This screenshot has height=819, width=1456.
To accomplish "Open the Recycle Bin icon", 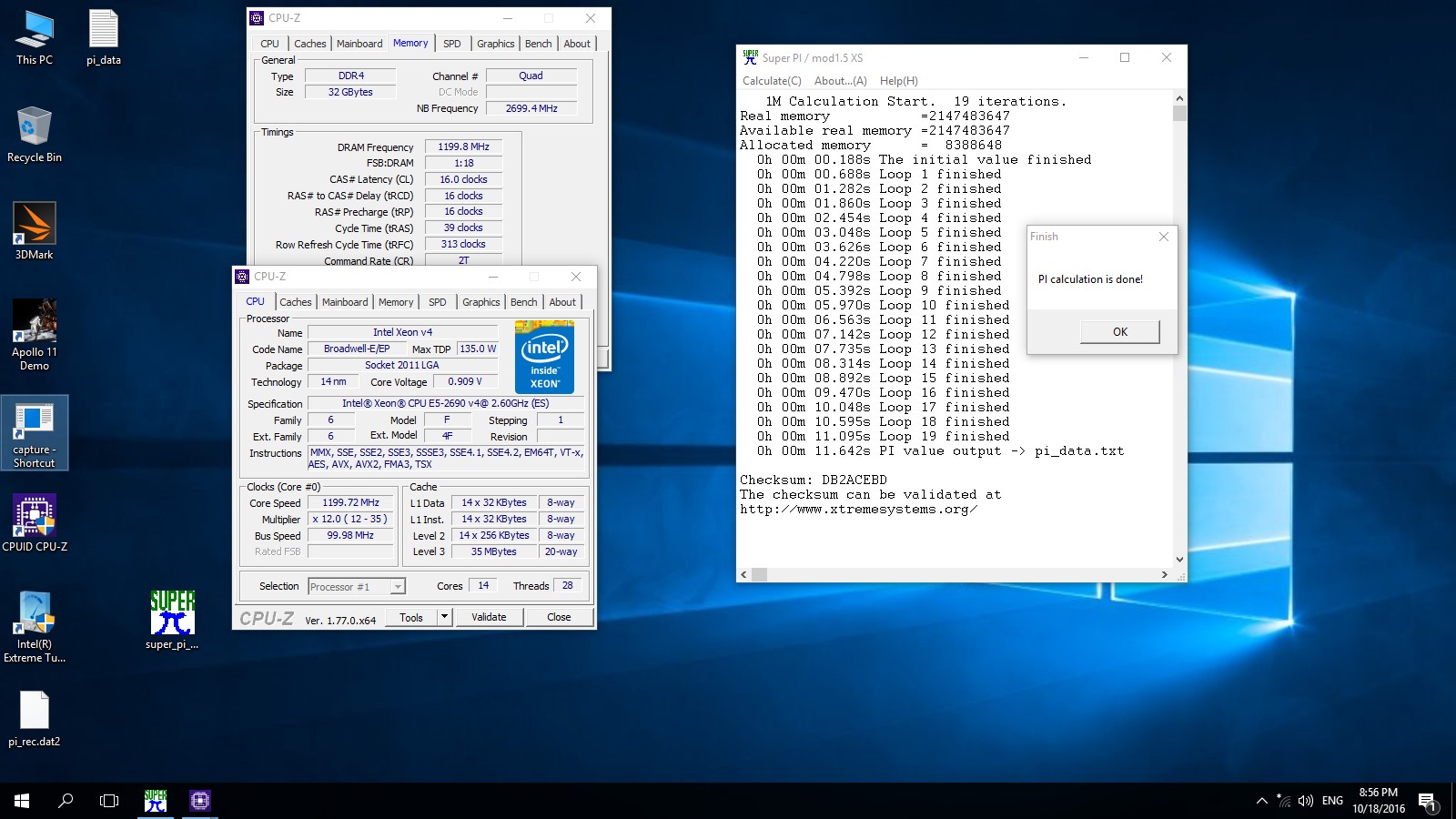I will (35, 135).
